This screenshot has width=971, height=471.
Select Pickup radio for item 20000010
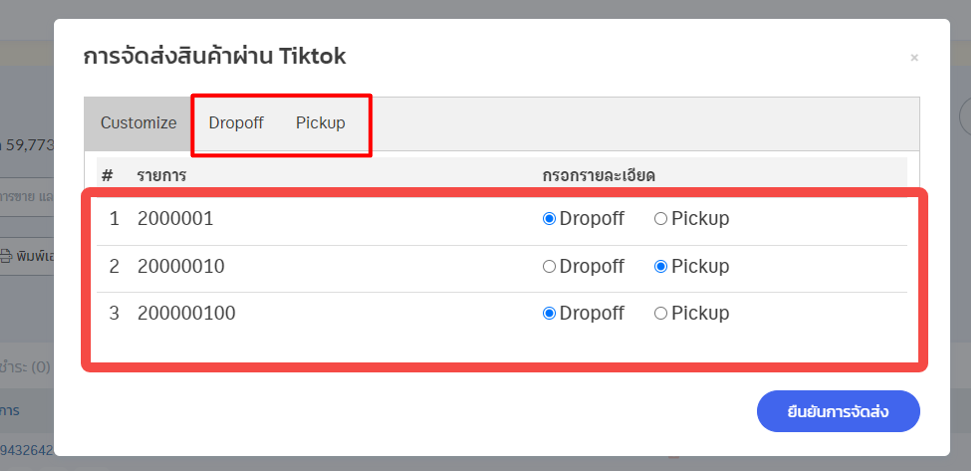pyautogui.click(x=660, y=267)
